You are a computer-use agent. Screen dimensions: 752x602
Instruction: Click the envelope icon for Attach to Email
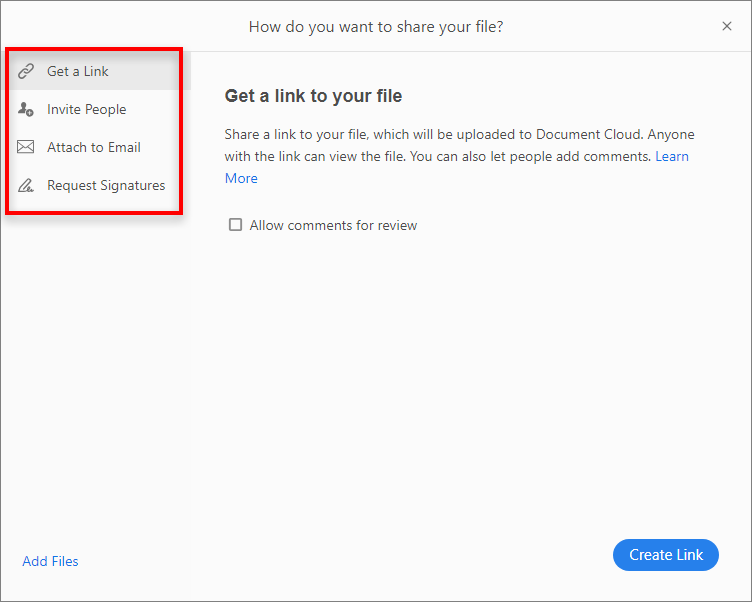27,147
